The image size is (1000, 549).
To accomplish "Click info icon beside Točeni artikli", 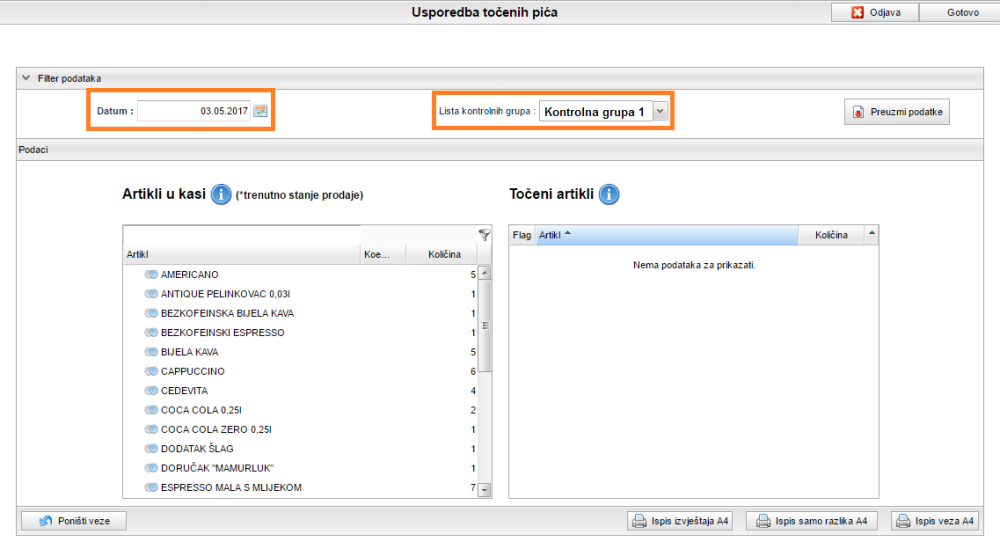I will (609, 194).
